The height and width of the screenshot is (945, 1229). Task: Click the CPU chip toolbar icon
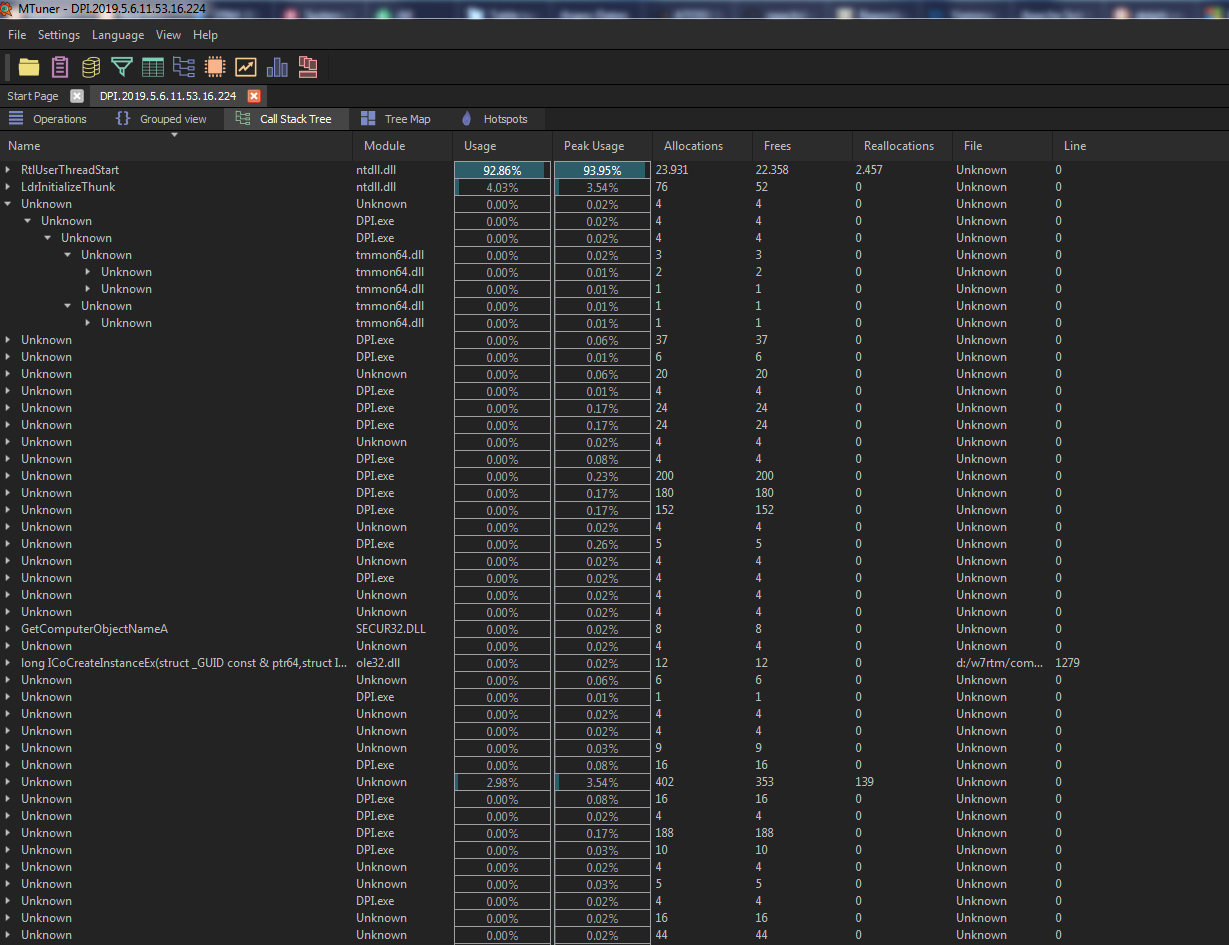coord(215,67)
